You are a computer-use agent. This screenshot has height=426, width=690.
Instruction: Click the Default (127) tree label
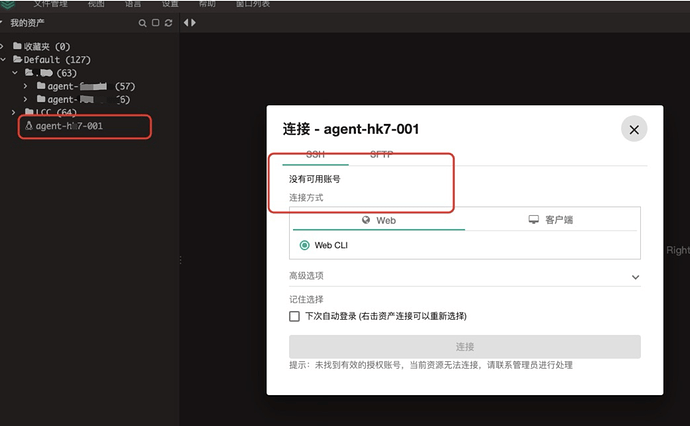pos(57,59)
